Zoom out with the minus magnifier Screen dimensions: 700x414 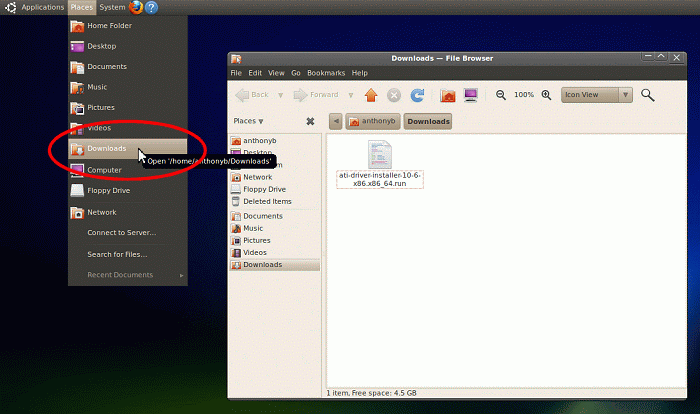tap(501, 95)
